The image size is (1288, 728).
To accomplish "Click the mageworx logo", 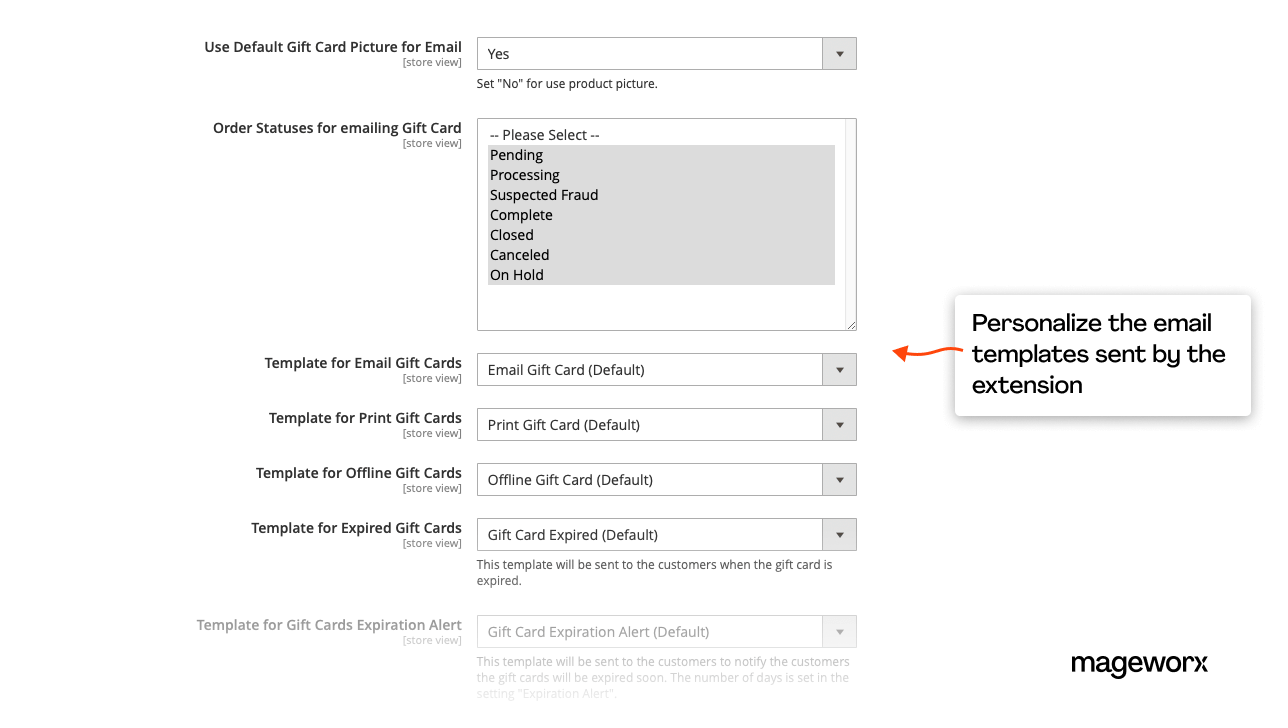I will (1139, 664).
